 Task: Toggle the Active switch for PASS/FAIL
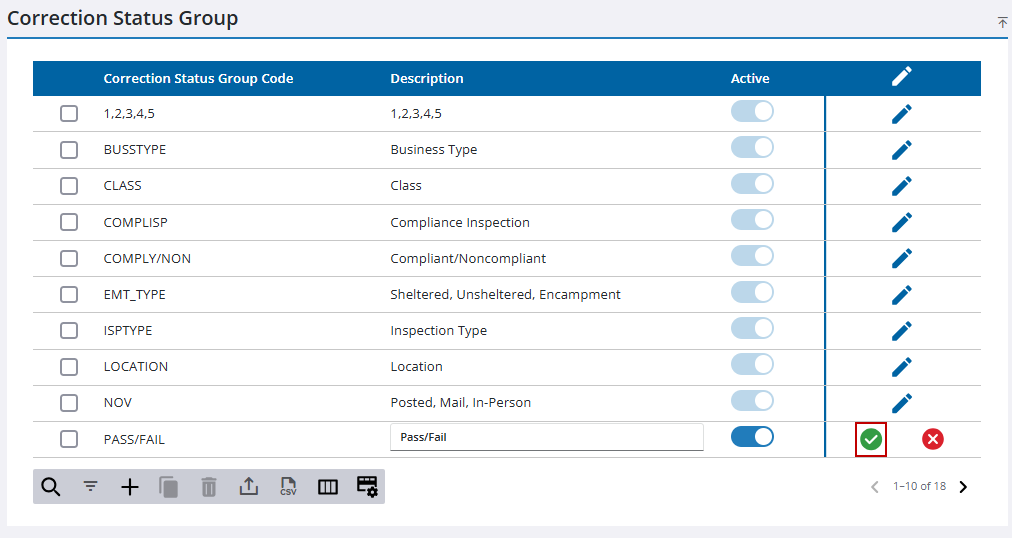[x=752, y=437]
